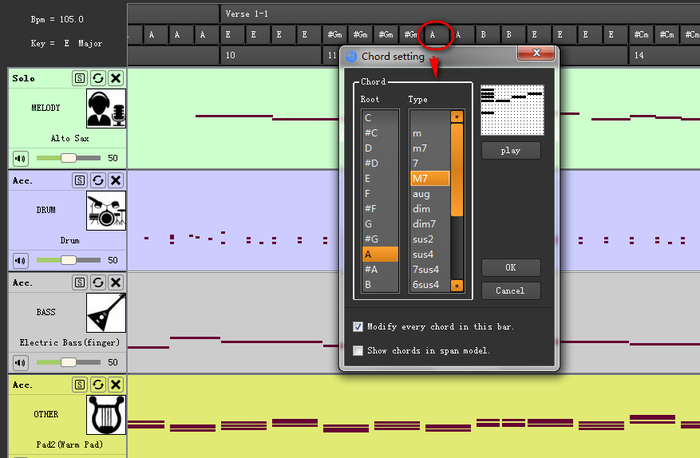
Task: Confirm chord with OK button
Action: [x=511, y=267]
